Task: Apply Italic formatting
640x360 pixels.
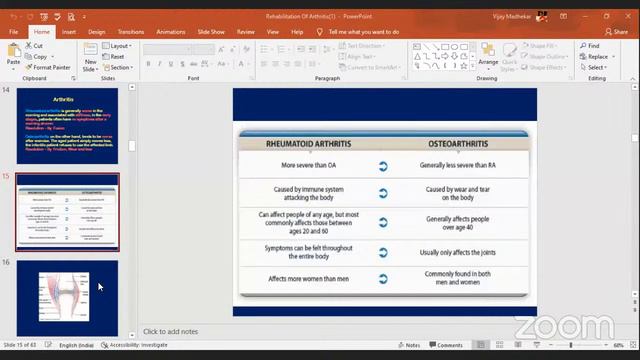Action: click(160, 64)
